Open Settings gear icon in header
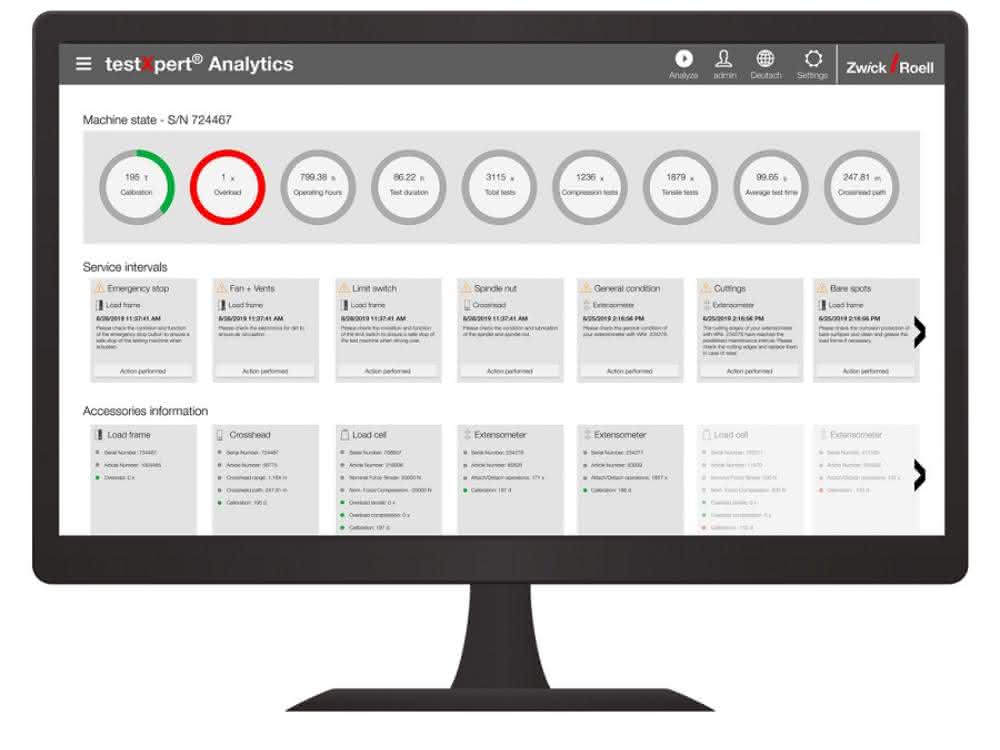1000x750 pixels. (813, 59)
